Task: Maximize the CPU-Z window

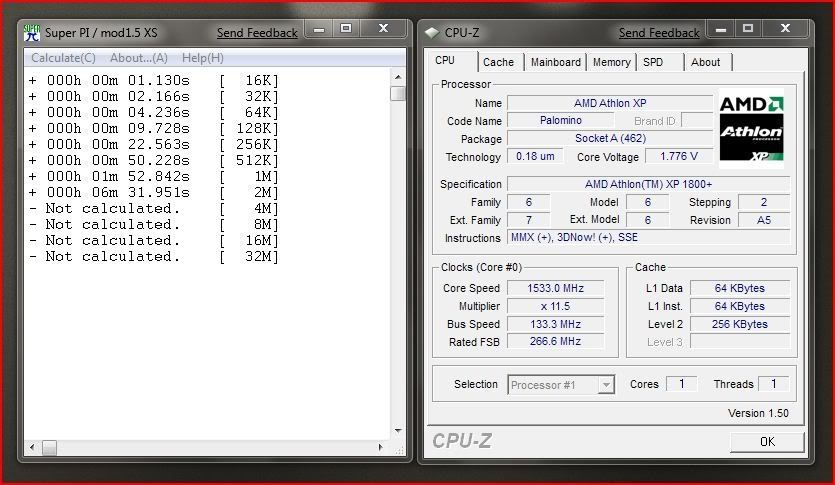Action: point(748,29)
